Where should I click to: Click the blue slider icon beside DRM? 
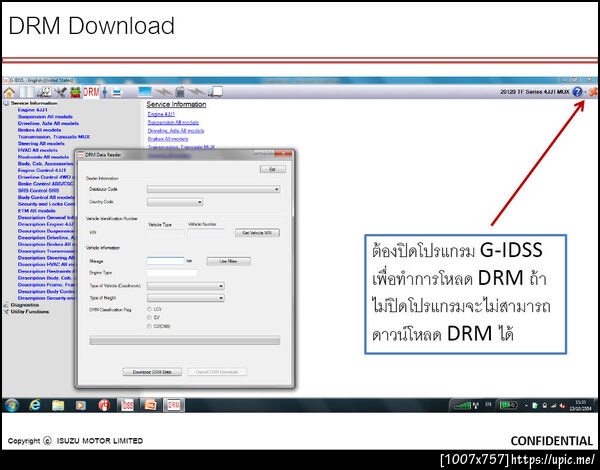(x=104, y=92)
